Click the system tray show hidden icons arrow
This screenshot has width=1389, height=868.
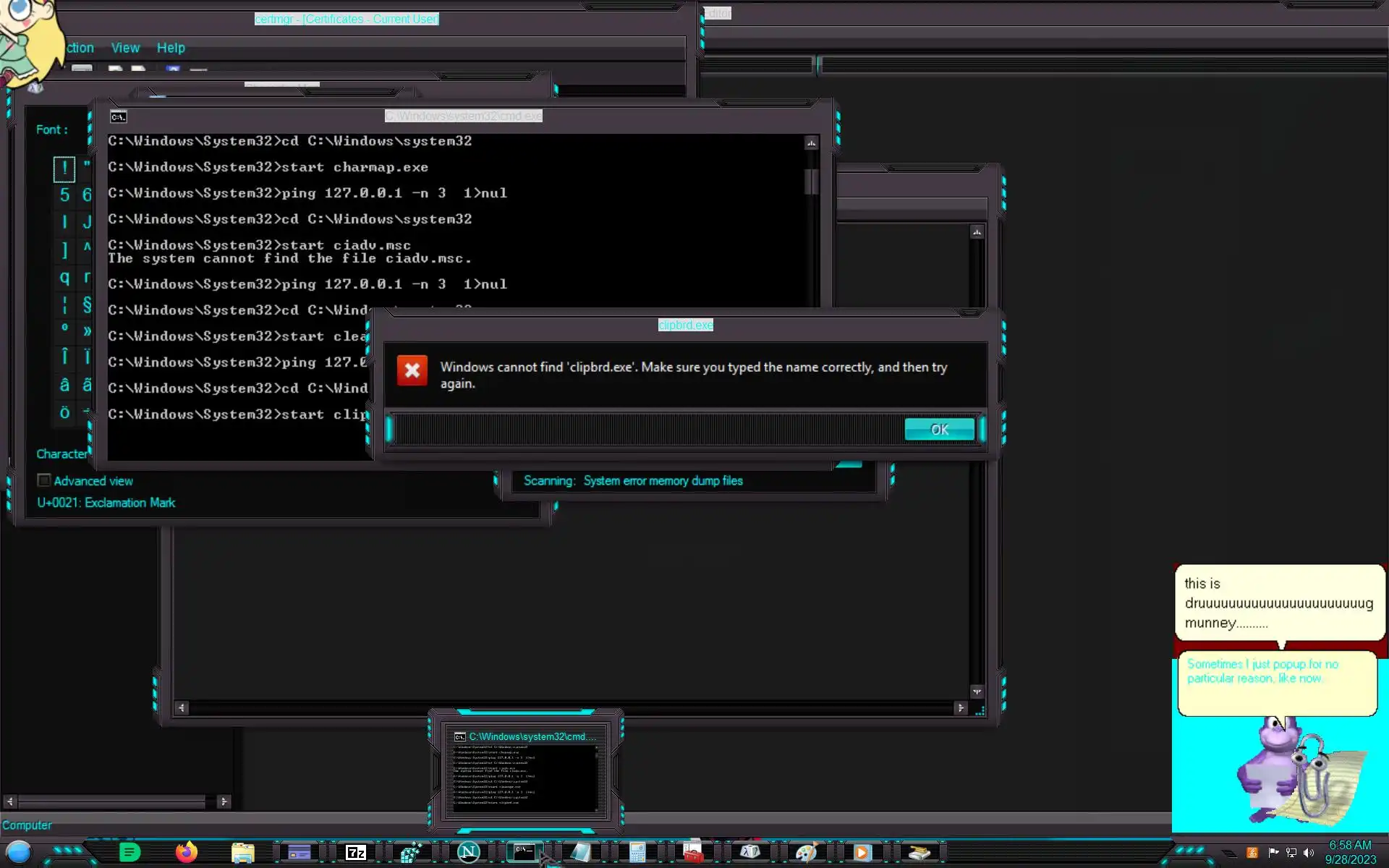point(1230,854)
